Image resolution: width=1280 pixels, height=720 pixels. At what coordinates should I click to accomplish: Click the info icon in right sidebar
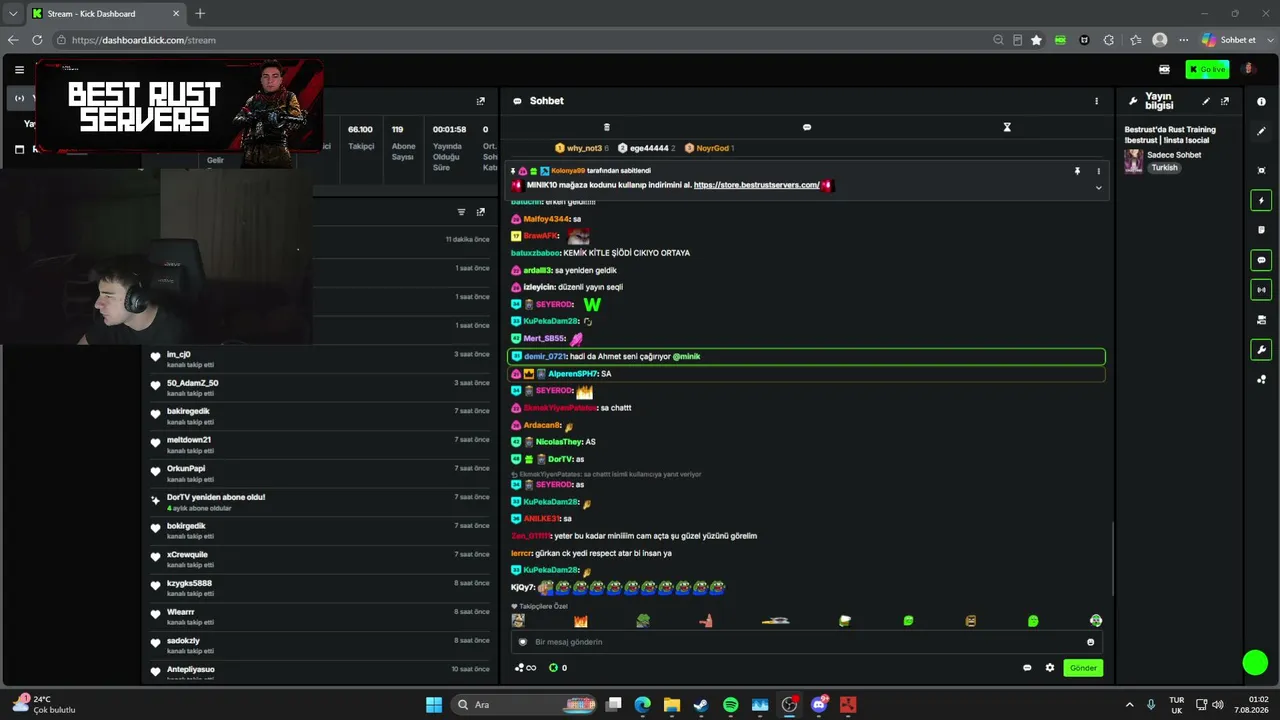(x=1261, y=102)
